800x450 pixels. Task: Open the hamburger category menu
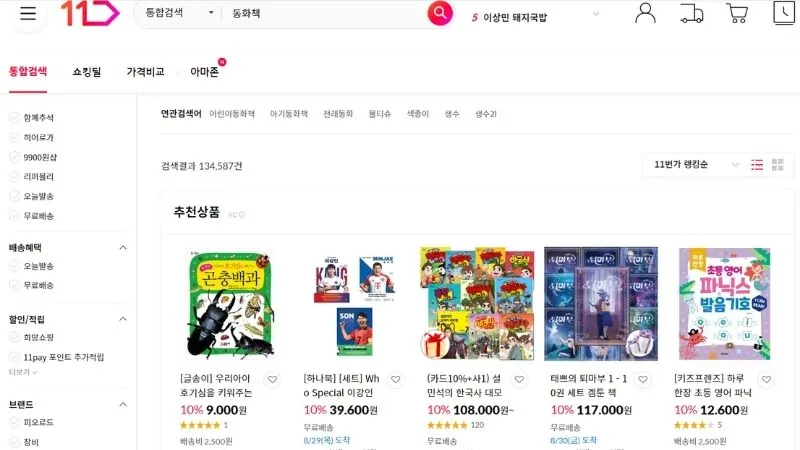pos(28,13)
